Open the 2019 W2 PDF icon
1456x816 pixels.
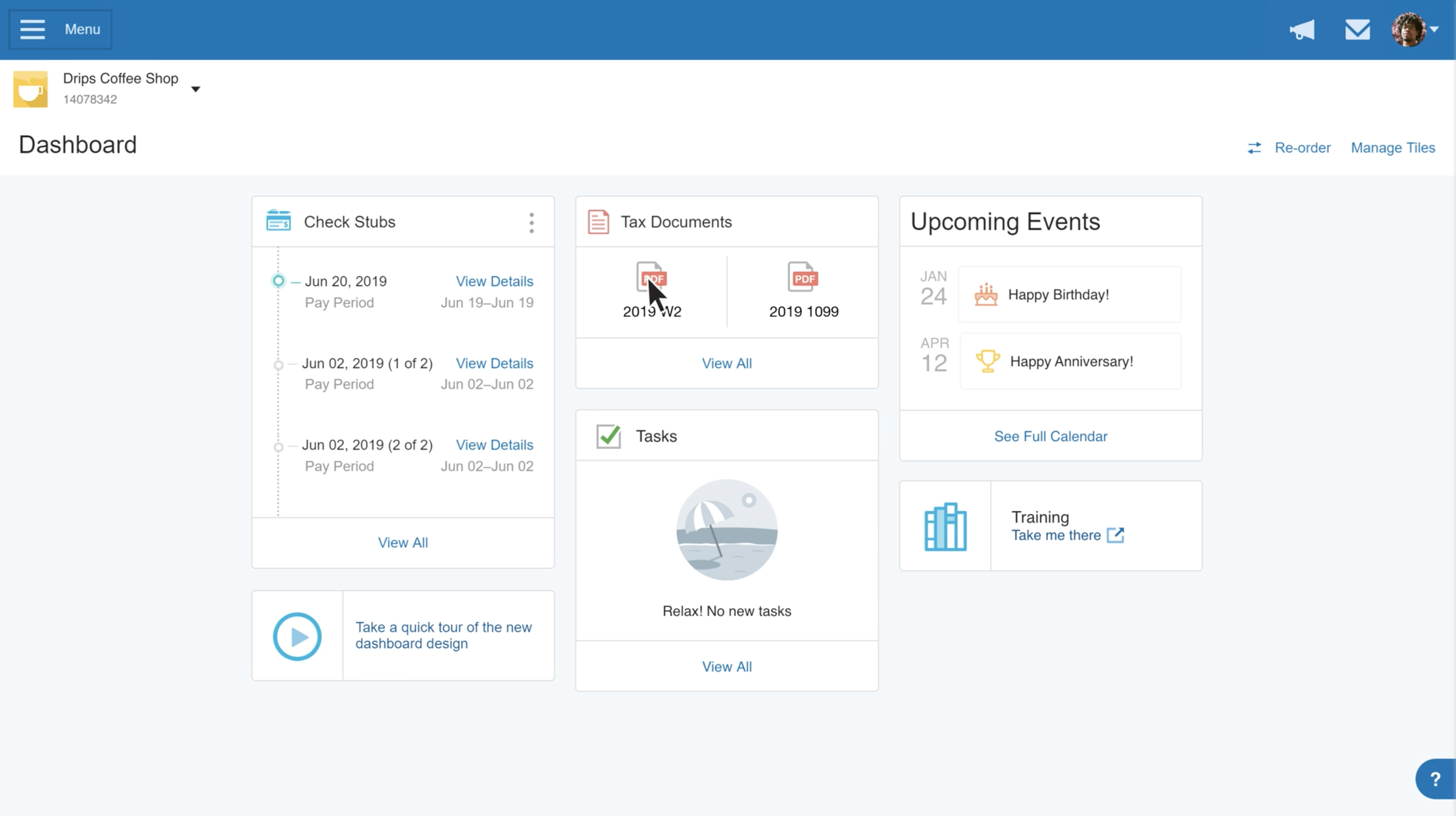pyautogui.click(x=652, y=276)
